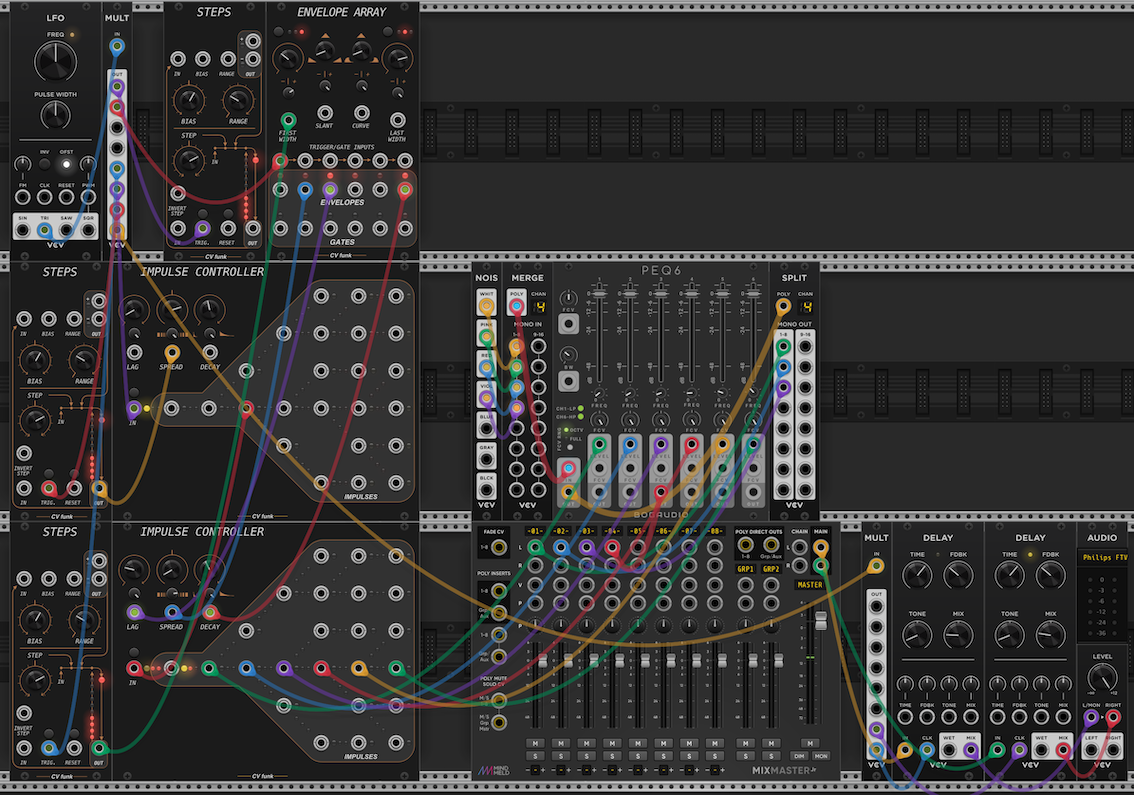Click the MixMaster MON button
This screenshot has height=795, width=1134.
[x=821, y=756]
